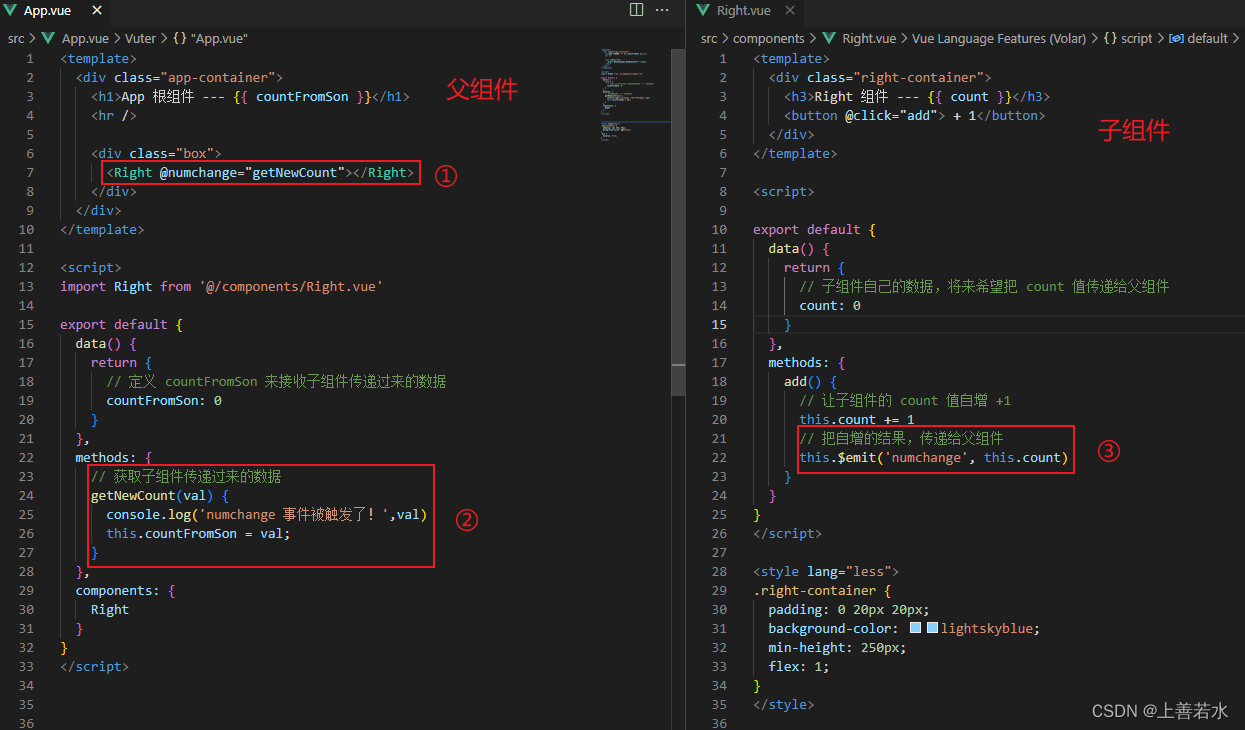Switch to the App.vue tab

coord(48,10)
